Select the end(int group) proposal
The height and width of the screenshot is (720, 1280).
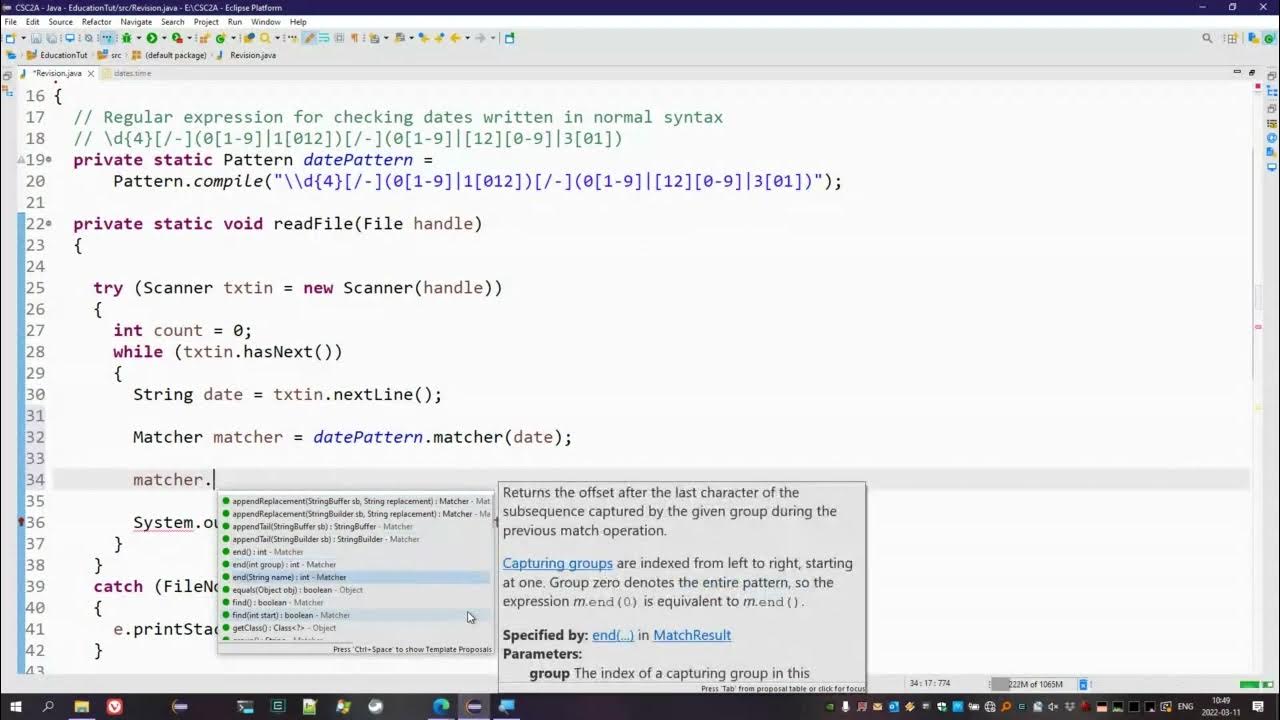[355, 564]
